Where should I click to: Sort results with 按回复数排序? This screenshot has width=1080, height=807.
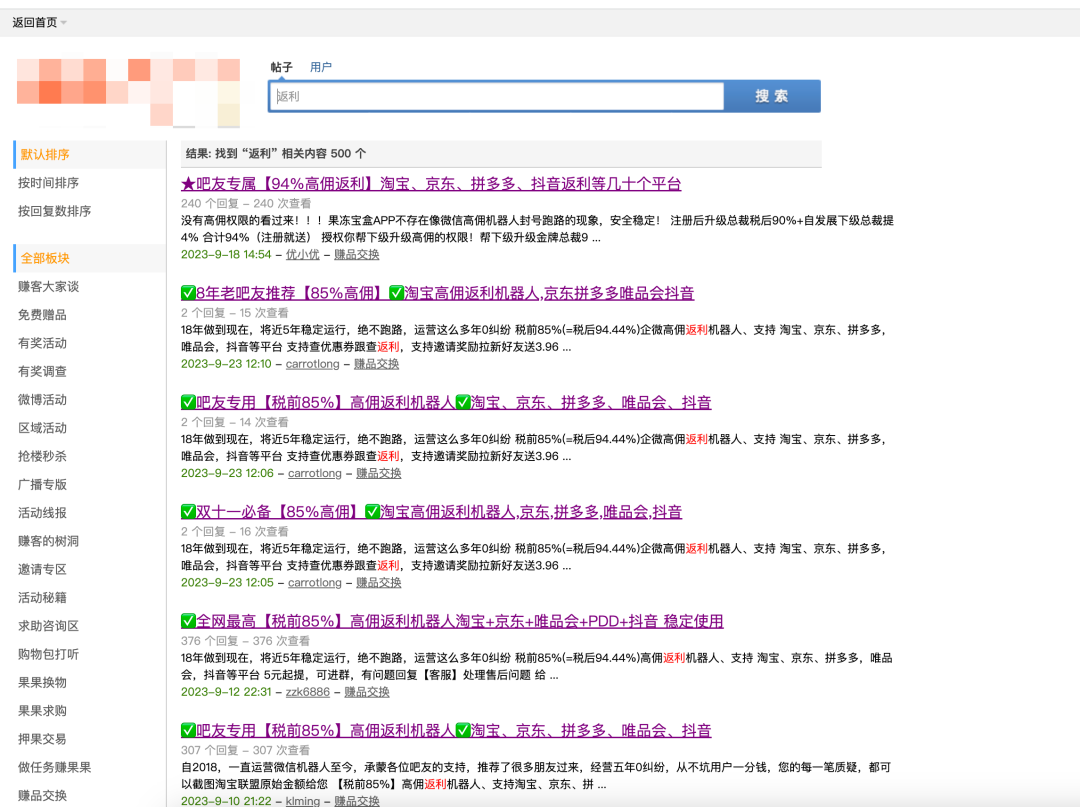coord(54,211)
